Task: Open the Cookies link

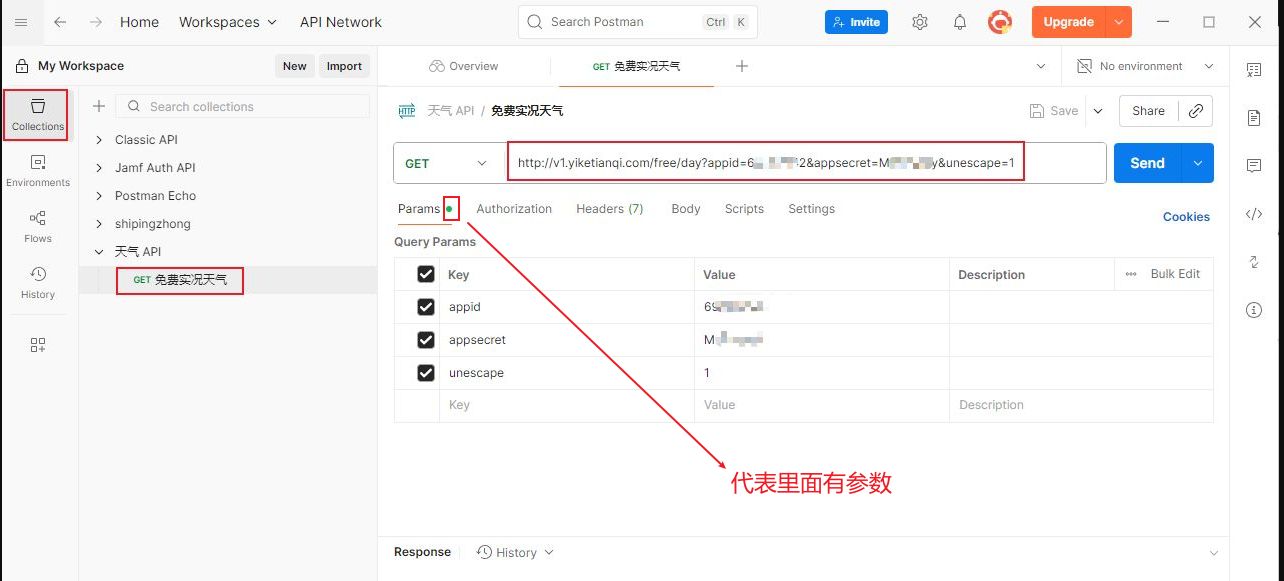Action: [x=1186, y=217]
